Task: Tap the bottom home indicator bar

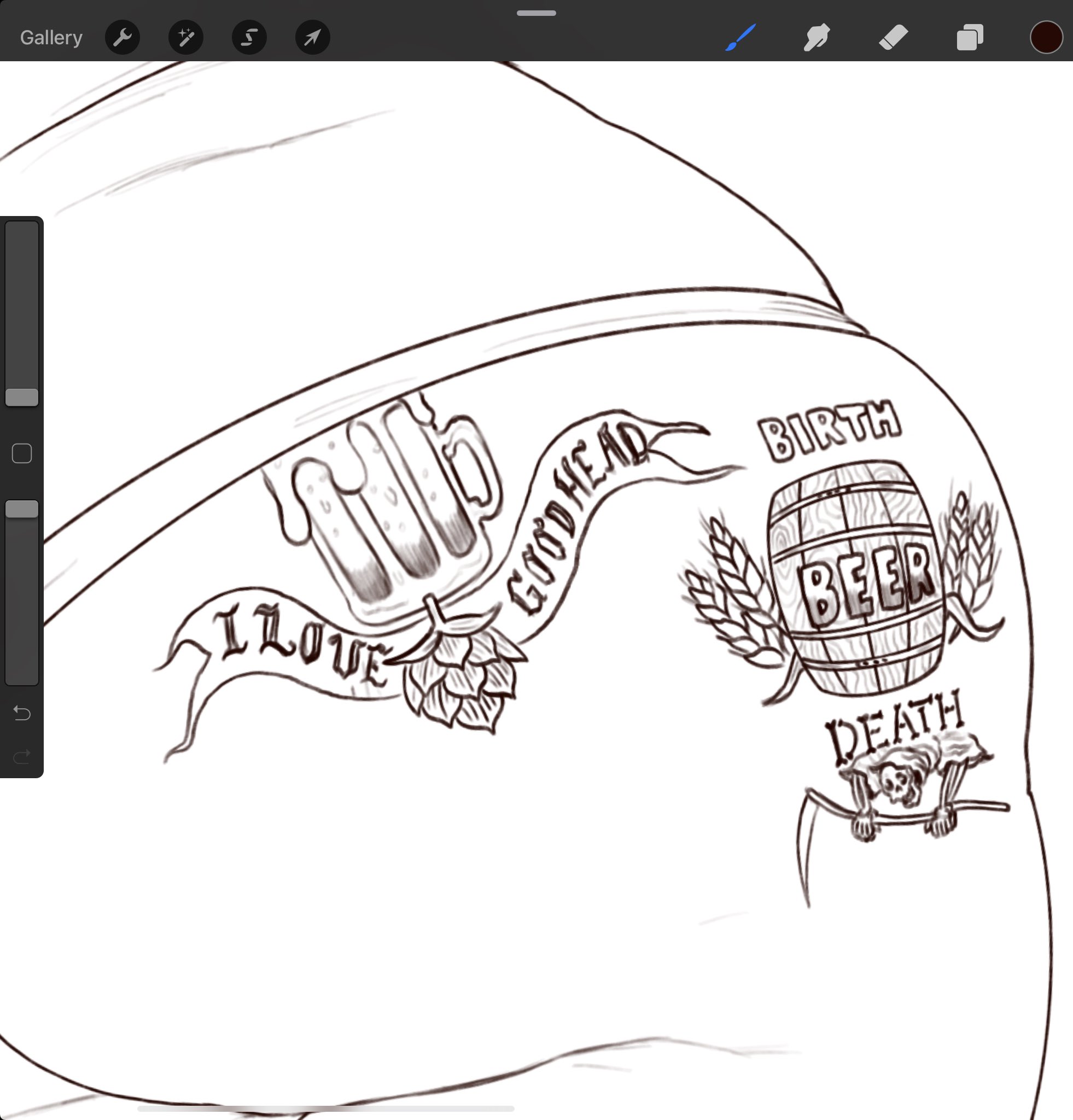Action: click(325, 1109)
